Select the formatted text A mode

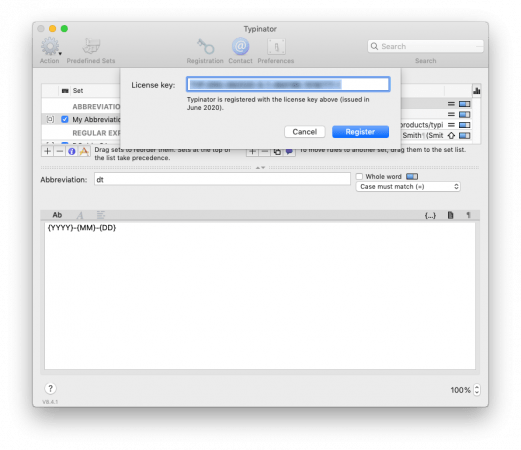coord(80,215)
